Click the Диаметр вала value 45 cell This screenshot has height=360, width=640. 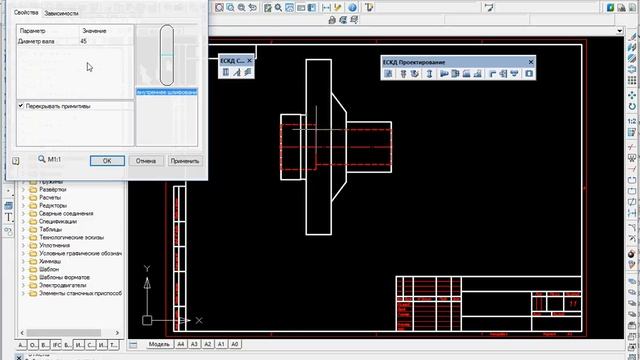[x=106, y=41]
